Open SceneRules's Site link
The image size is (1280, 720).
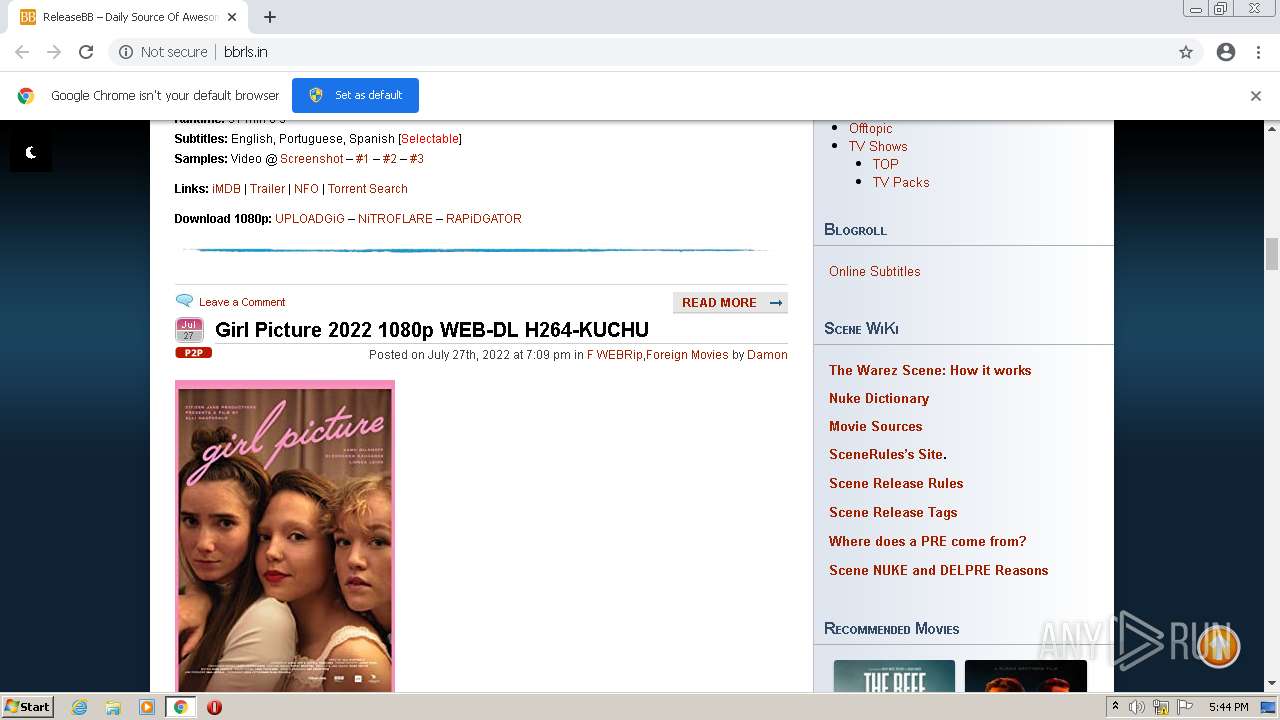[888, 454]
